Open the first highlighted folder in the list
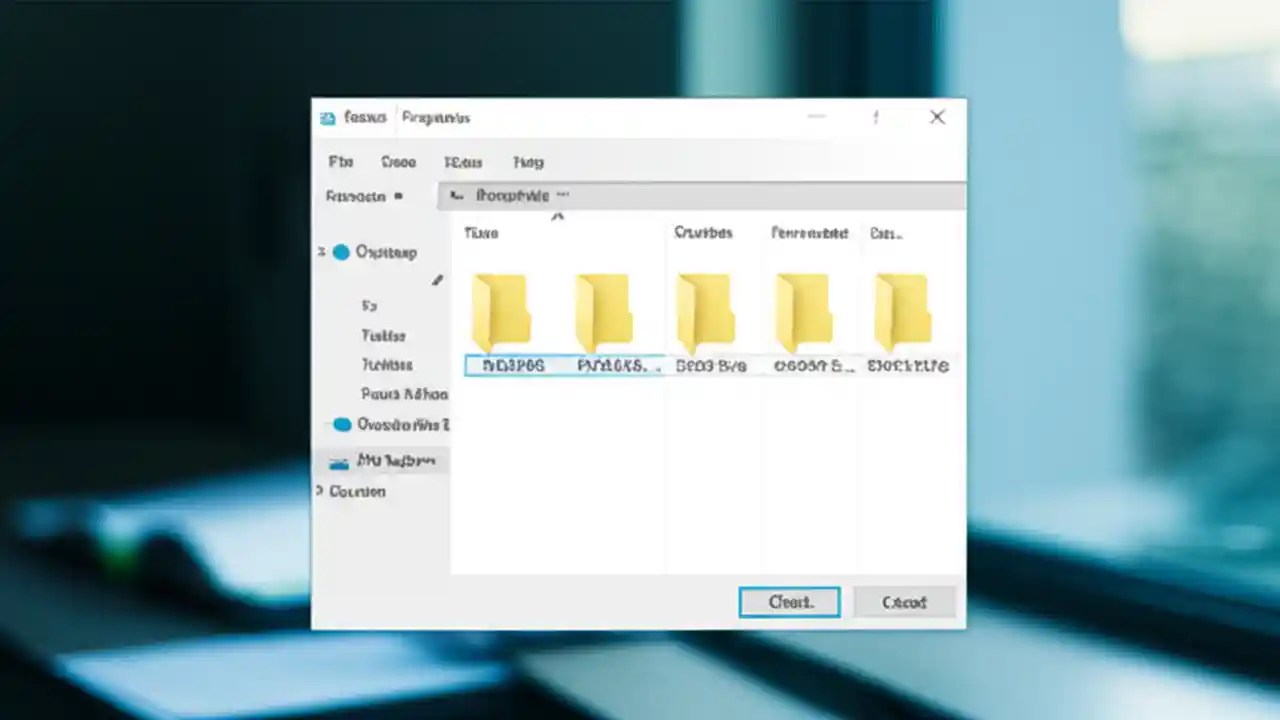 pos(503,320)
